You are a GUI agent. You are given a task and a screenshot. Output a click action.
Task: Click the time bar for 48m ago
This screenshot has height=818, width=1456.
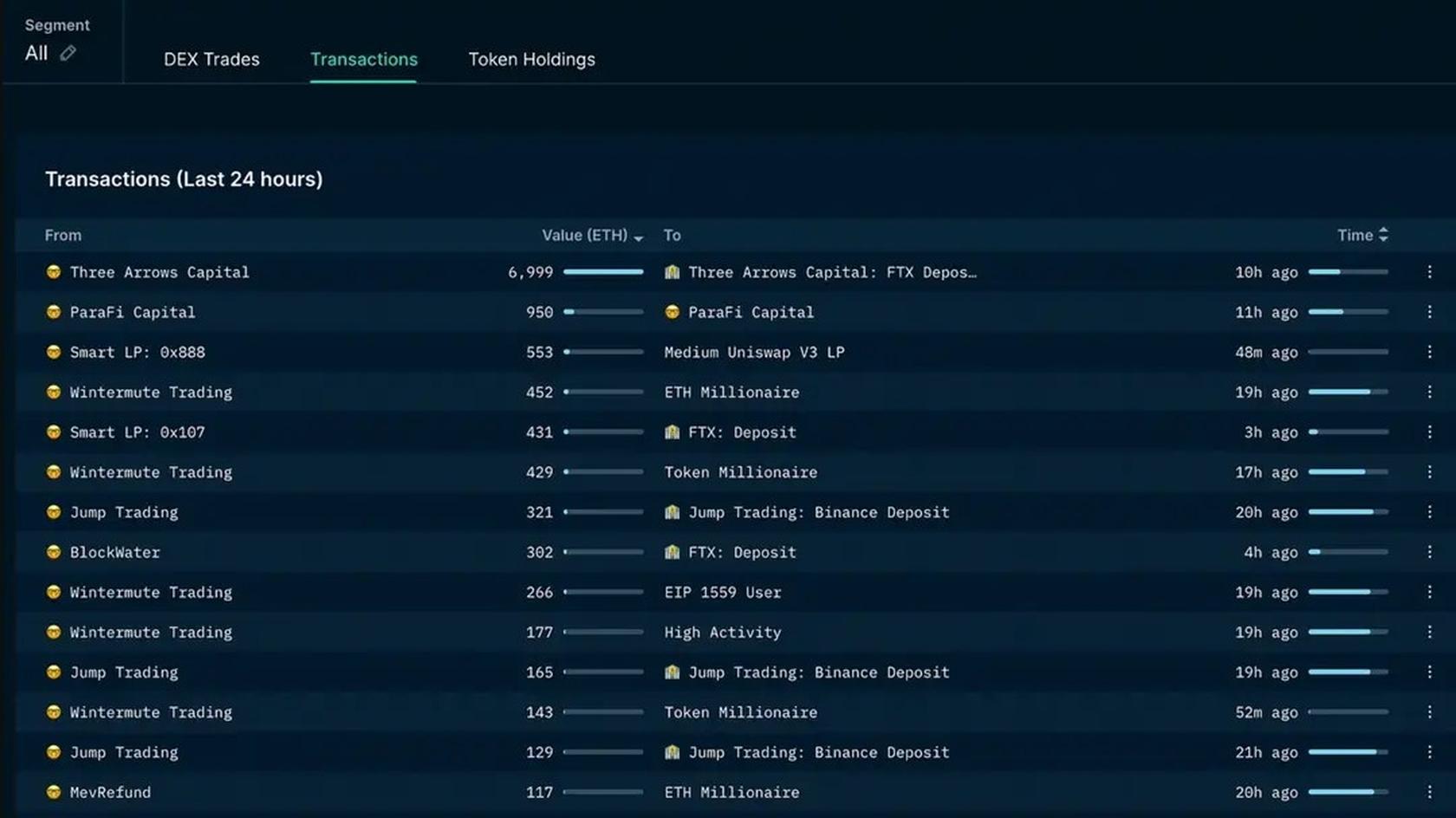click(1348, 352)
